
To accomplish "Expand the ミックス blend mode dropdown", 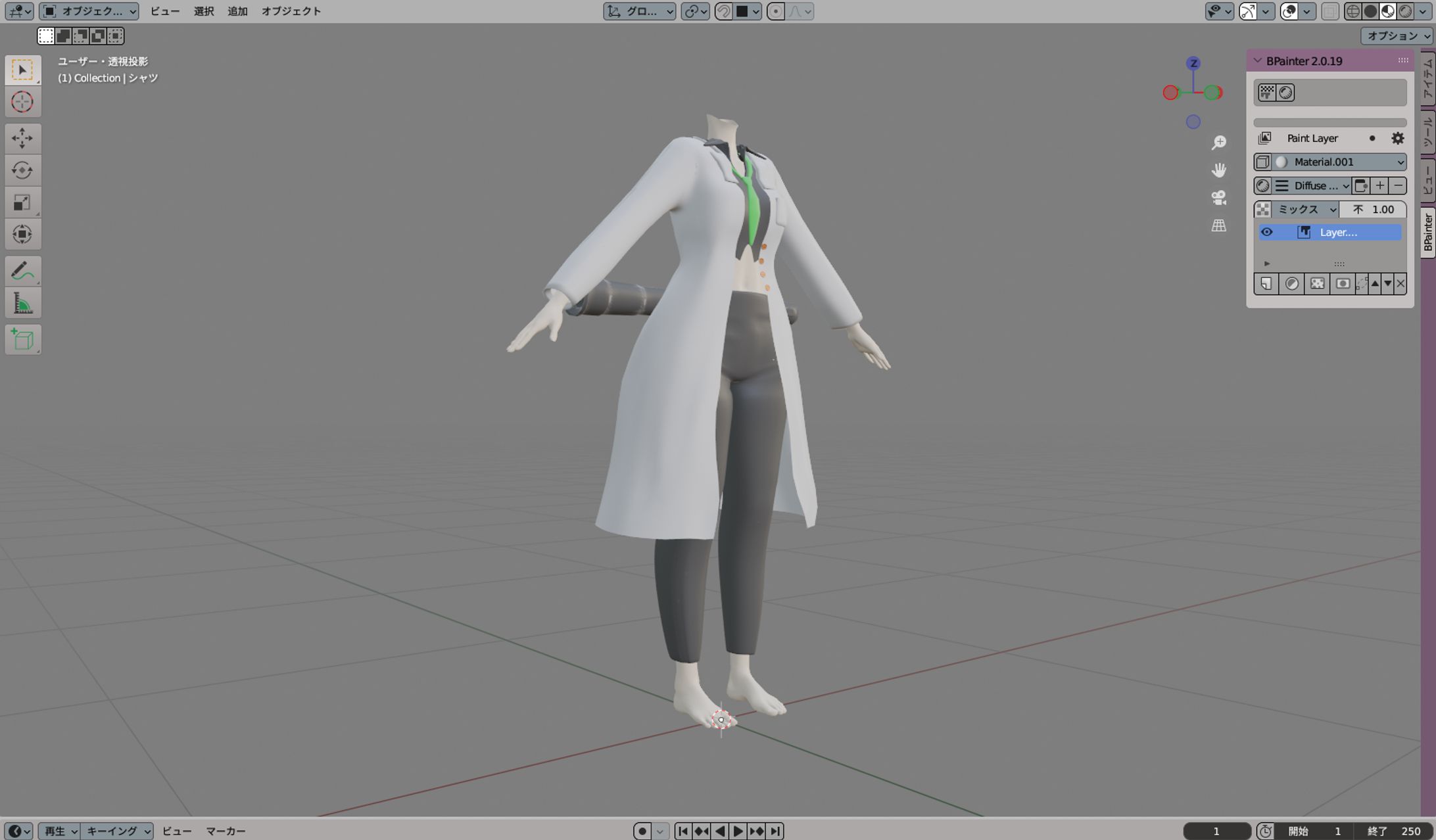I will (1305, 209).
